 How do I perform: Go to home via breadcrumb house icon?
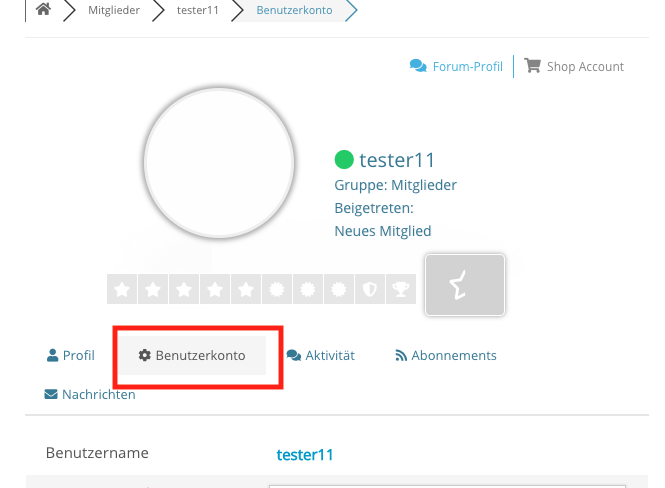[x=43, y=9]
